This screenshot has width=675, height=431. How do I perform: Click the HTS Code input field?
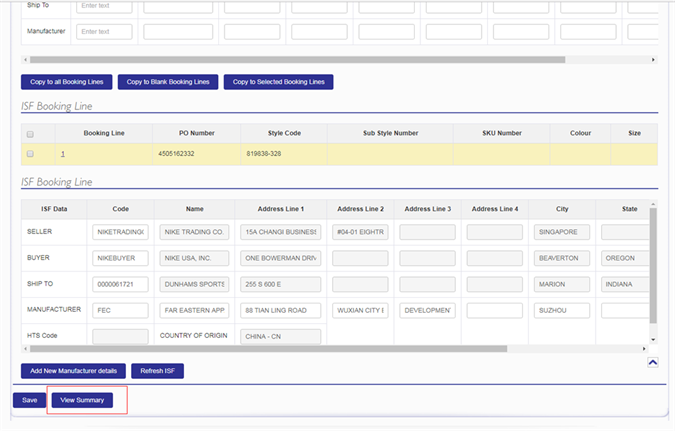click(x=120, y=336)
